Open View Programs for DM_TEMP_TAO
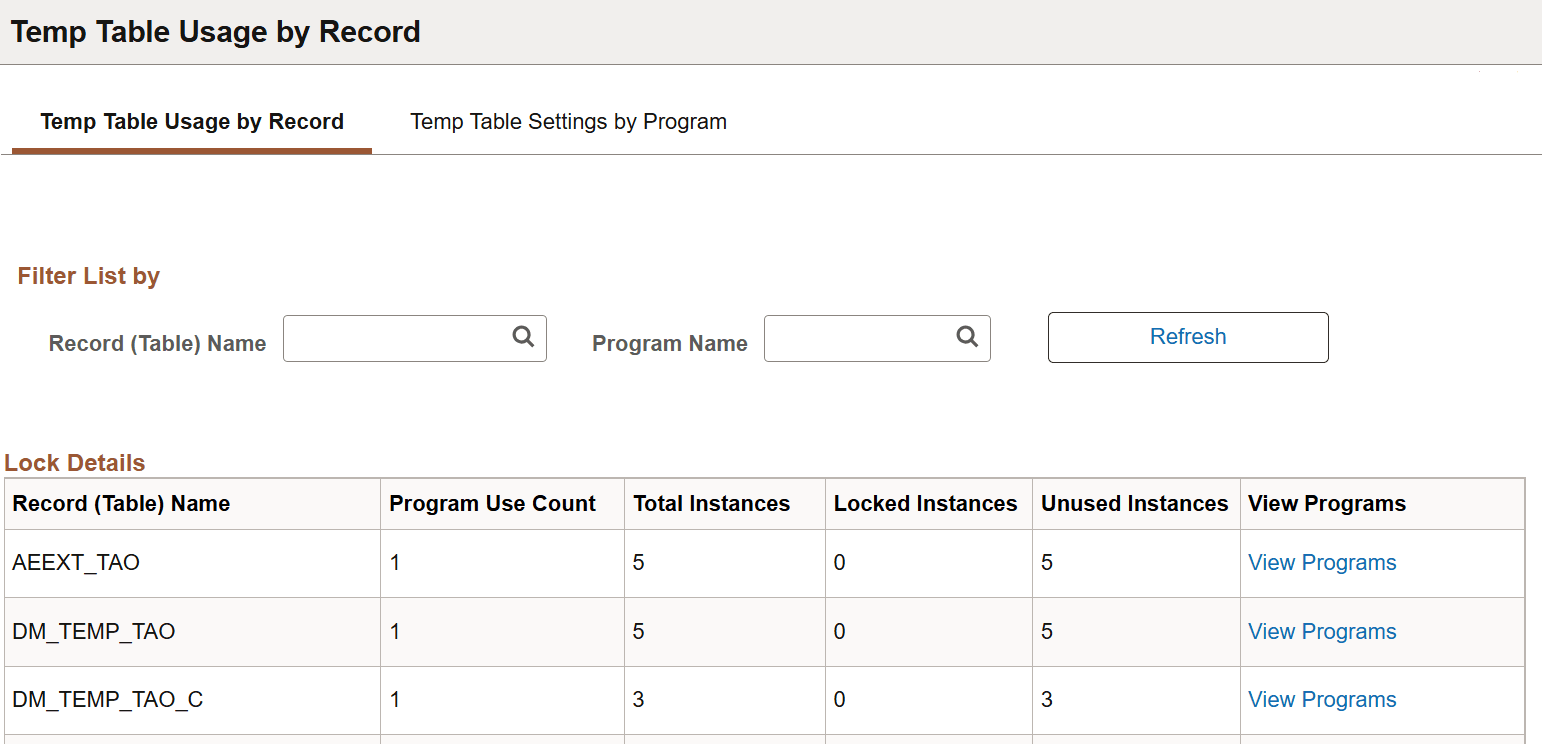The image size is (1542, 744). click(x=1321, y=631)
